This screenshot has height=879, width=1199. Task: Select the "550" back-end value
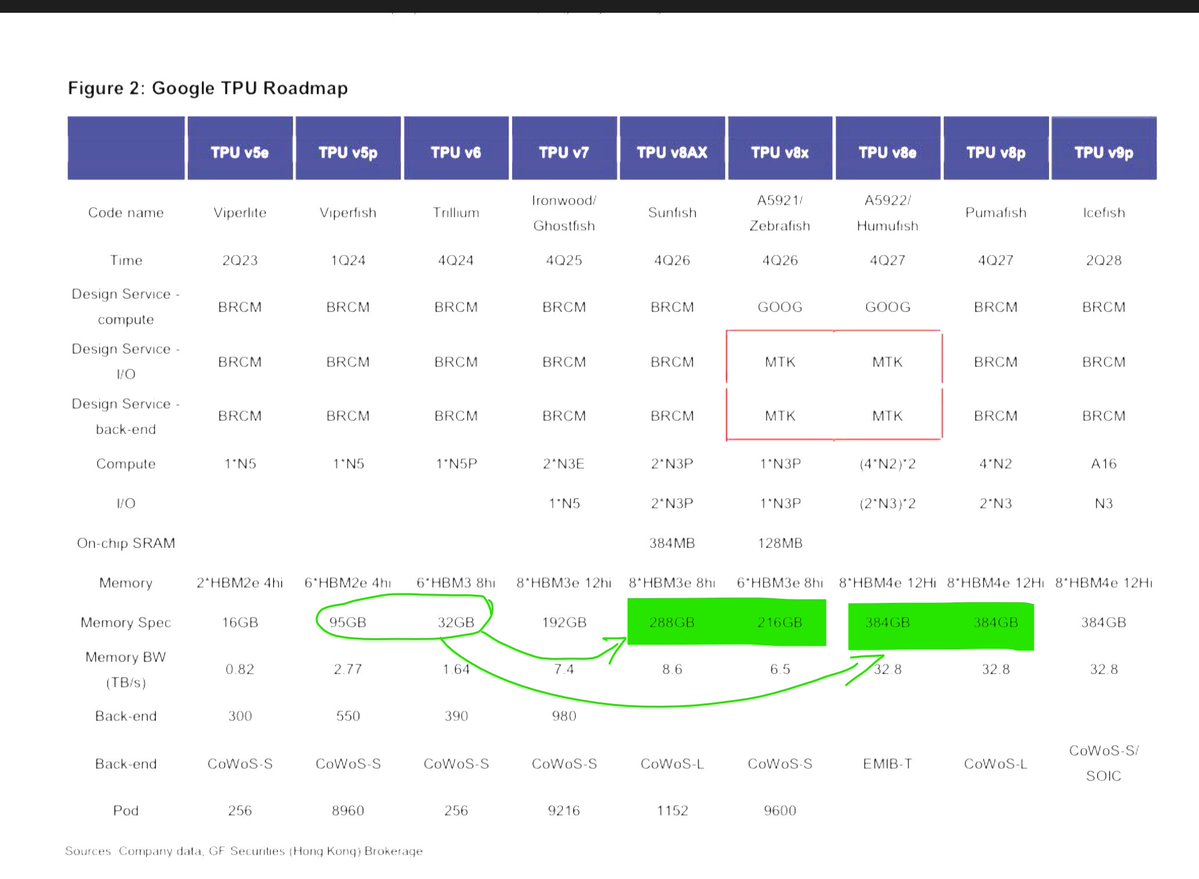point(348,715)
